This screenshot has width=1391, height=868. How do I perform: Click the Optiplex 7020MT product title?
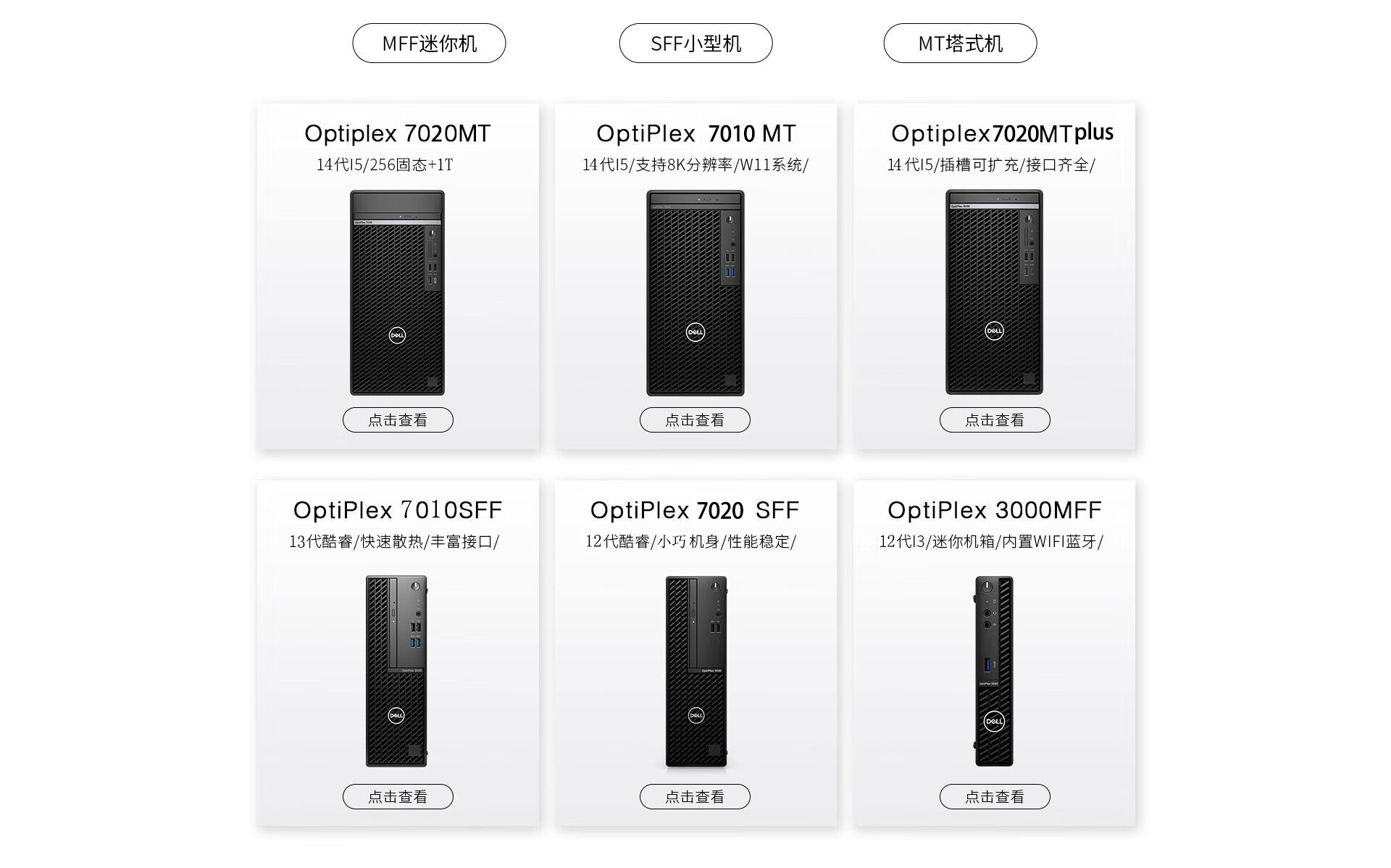pyautogui.click(x=398, y=134)
